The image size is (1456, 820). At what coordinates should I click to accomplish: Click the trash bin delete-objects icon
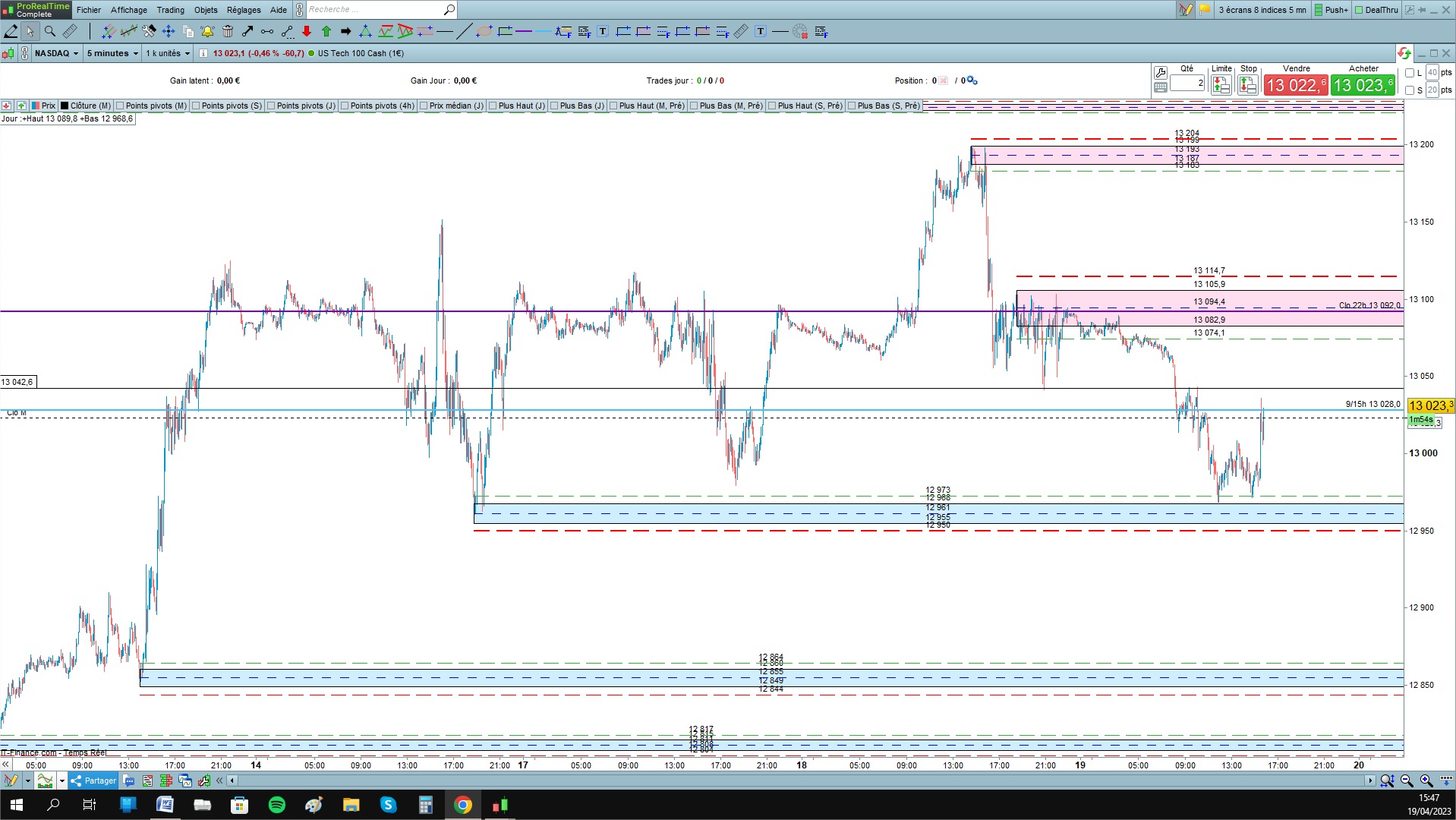228,31
